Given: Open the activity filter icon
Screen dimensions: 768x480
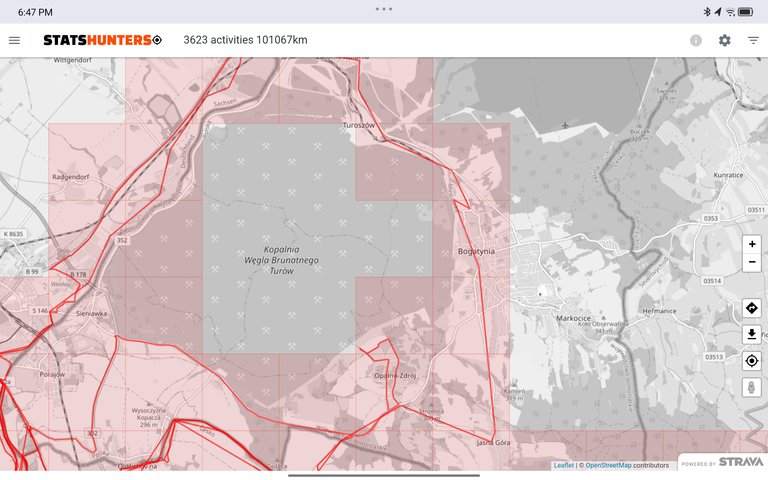Looking at the screenshot, I should pos(753,40).
